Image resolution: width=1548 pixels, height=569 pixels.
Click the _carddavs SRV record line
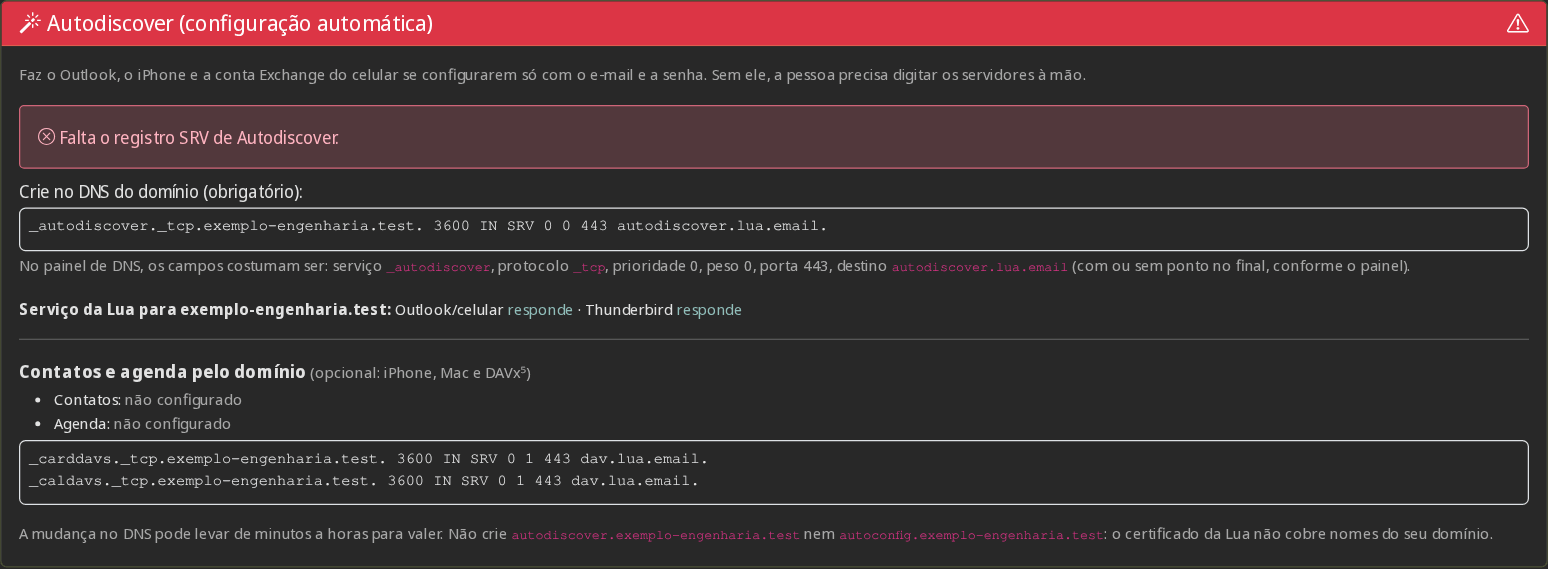point(368,460)
